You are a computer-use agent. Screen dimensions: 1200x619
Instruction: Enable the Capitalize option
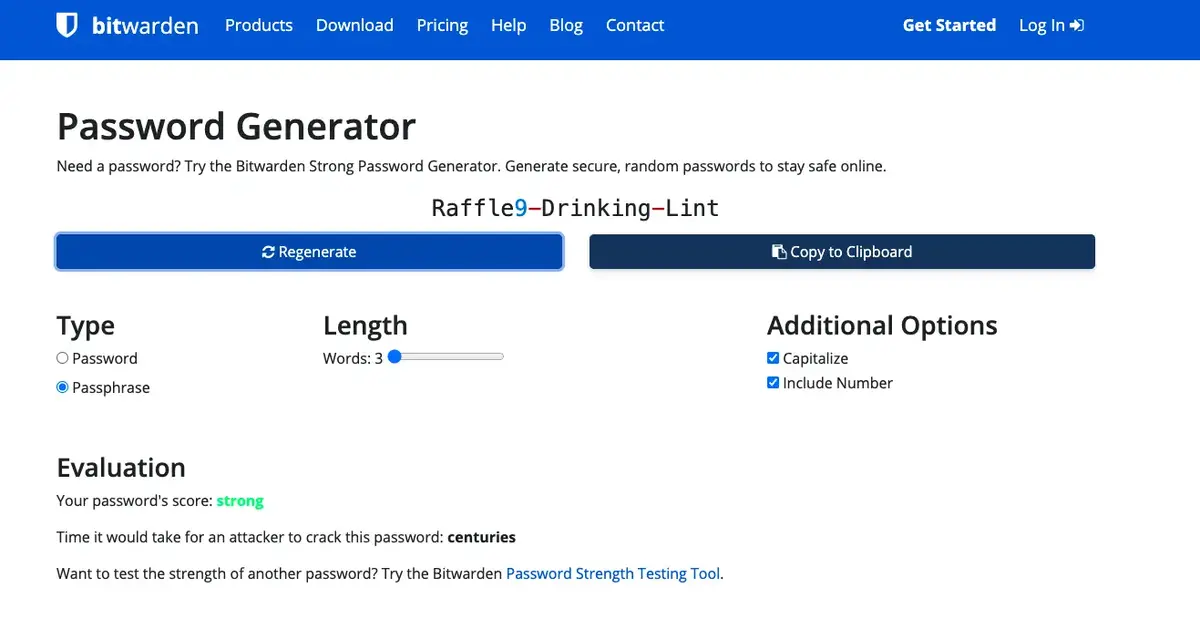pos(772,357)
